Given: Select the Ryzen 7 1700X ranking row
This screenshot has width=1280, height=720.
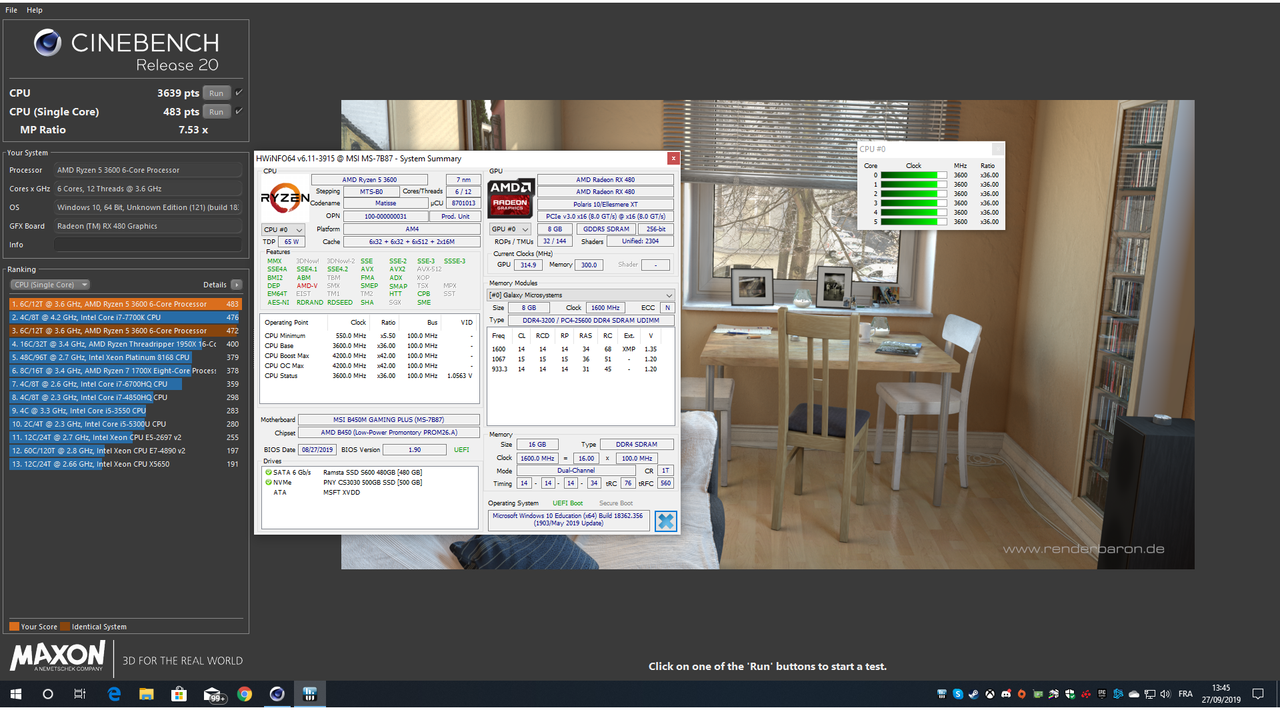Looking at the screenshot, I should (x=125, y=370).
